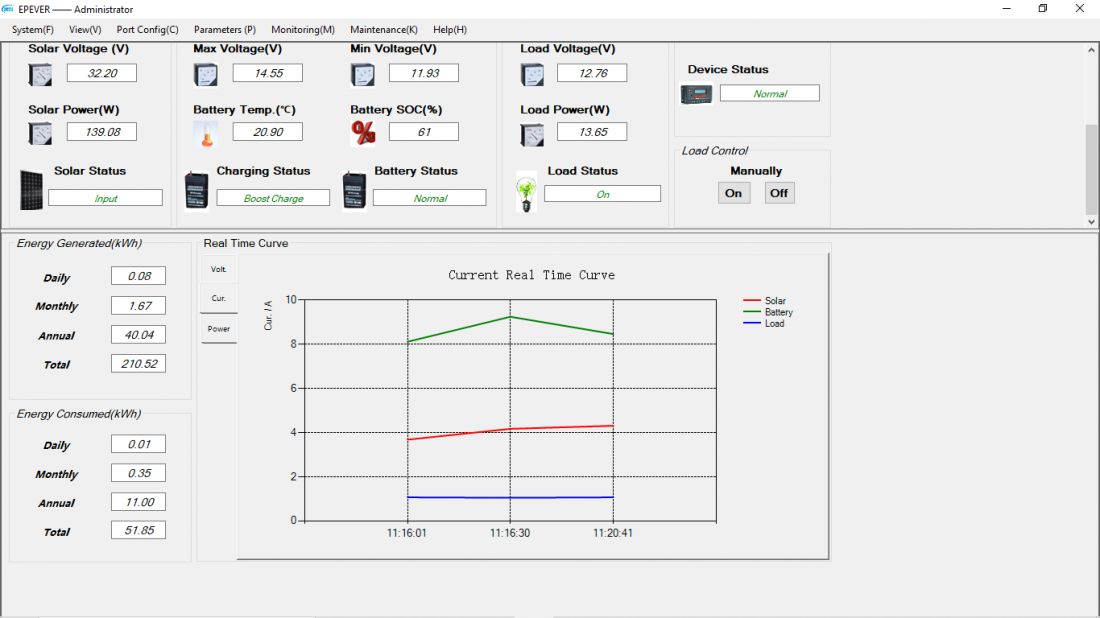This screenshot has height=618, width=1100.
Task: Click the Energy Generated Annual value 40.04
Action: tap(138, 335)
